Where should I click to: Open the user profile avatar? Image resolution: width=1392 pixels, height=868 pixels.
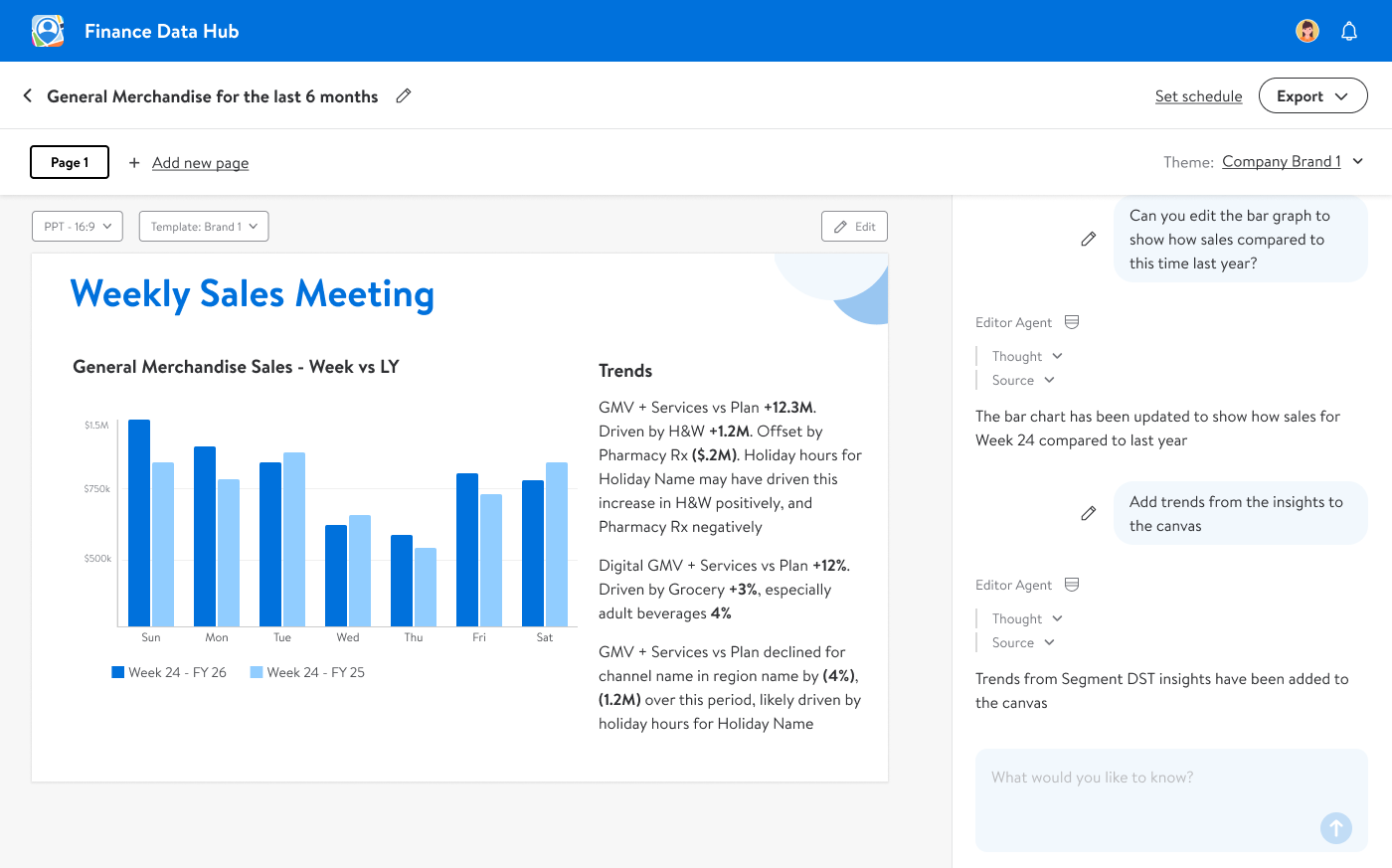(1306, 31)
